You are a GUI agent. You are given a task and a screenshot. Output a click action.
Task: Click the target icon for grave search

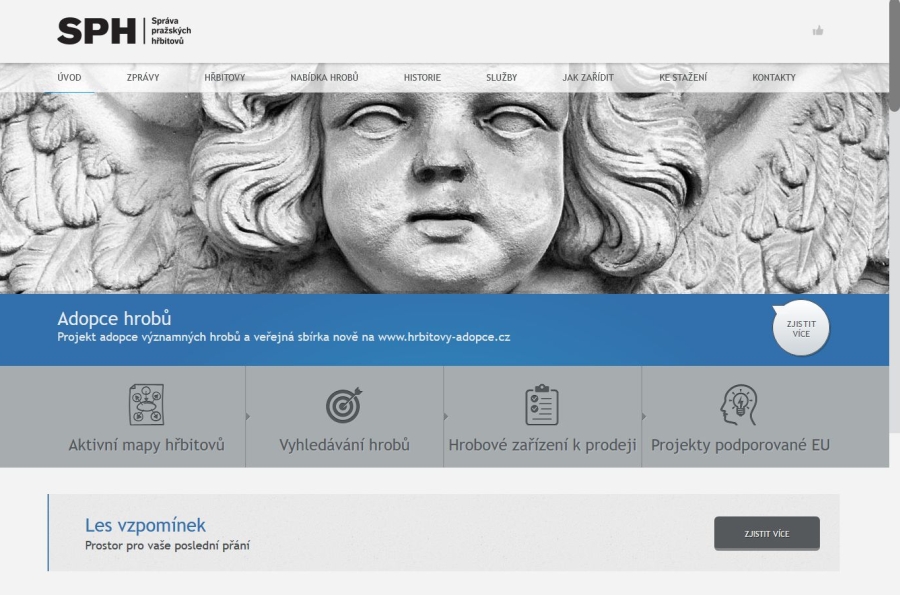coord(344,405)
